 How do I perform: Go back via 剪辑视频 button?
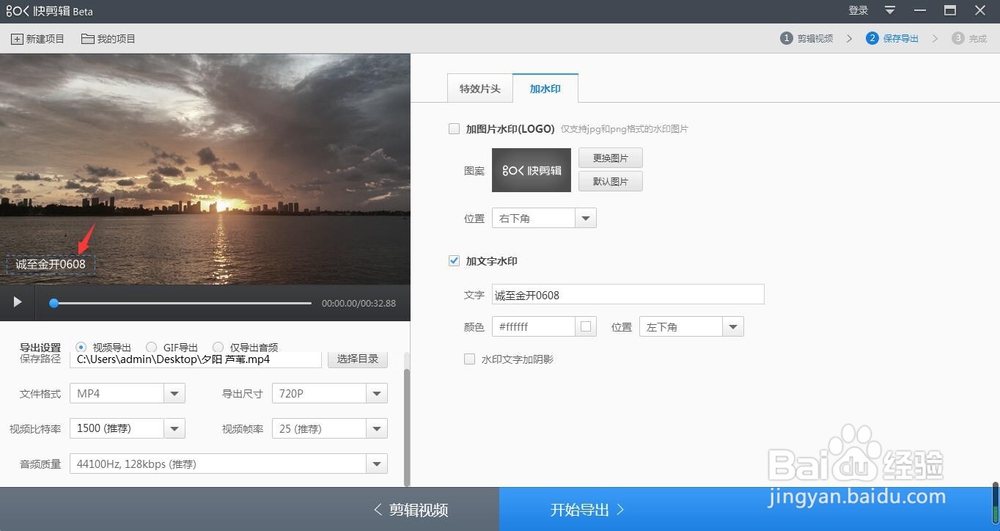coord(411,509)
